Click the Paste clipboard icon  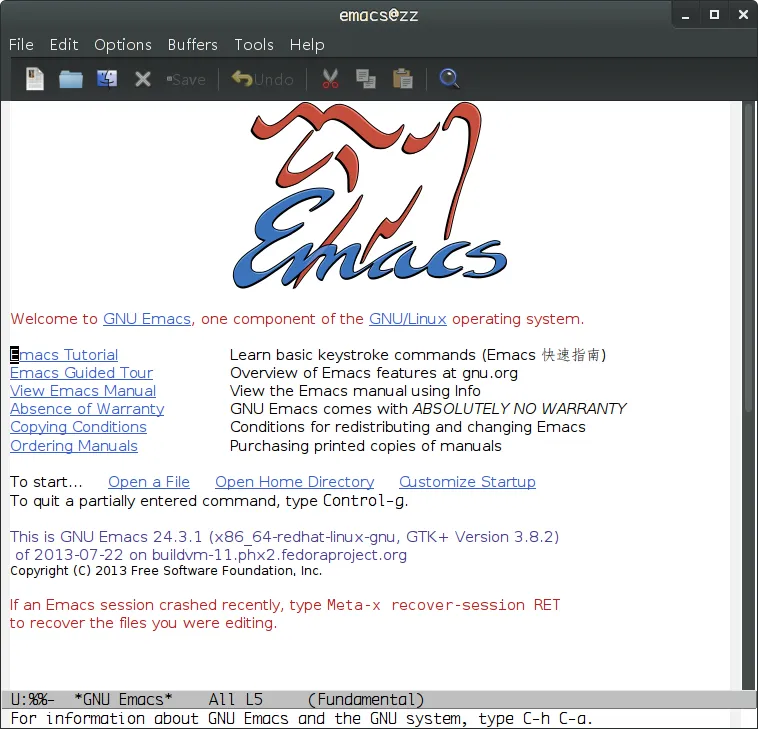[402, 79]
